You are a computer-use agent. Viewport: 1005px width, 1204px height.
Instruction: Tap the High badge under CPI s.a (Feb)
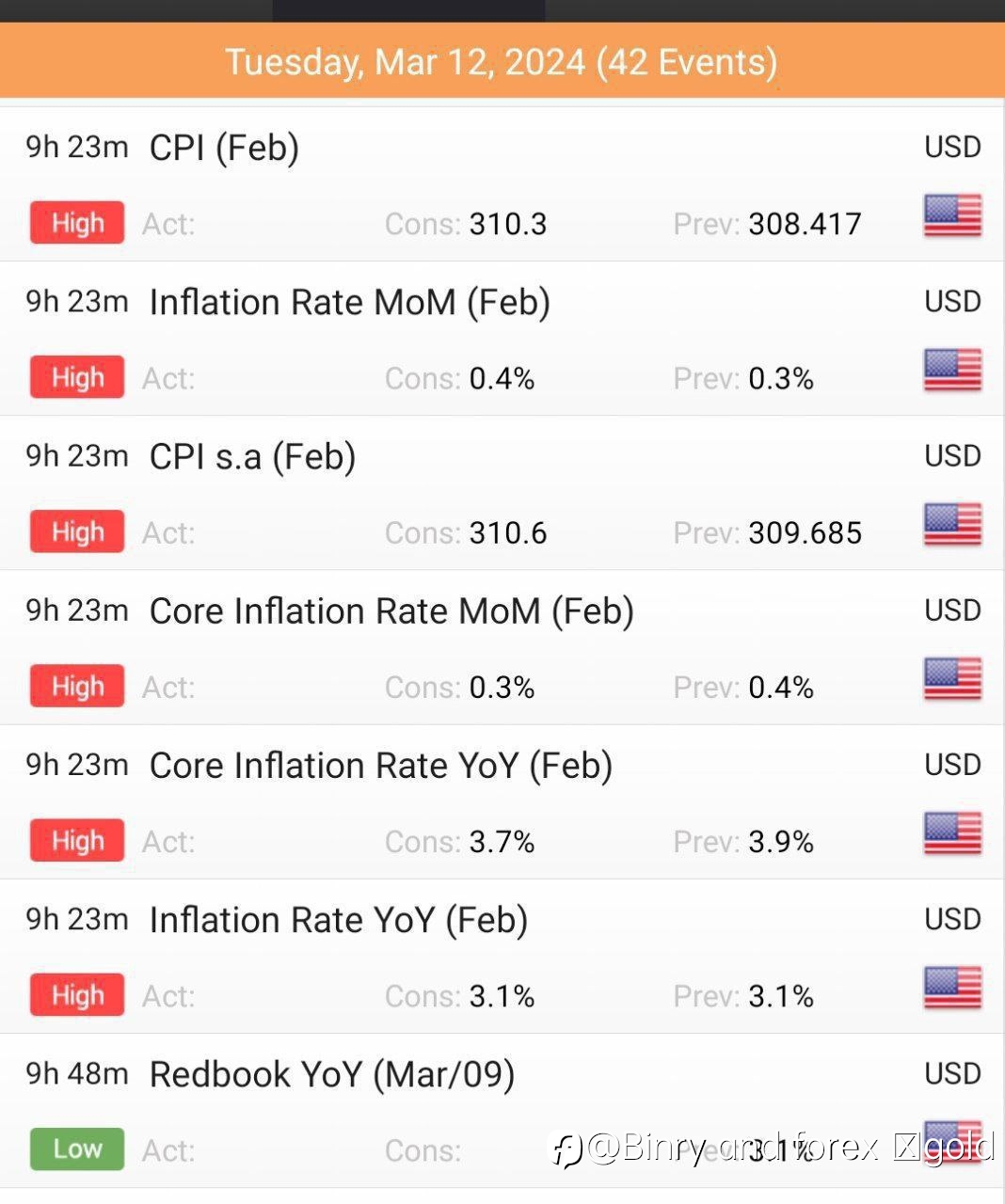coord(77,531)
